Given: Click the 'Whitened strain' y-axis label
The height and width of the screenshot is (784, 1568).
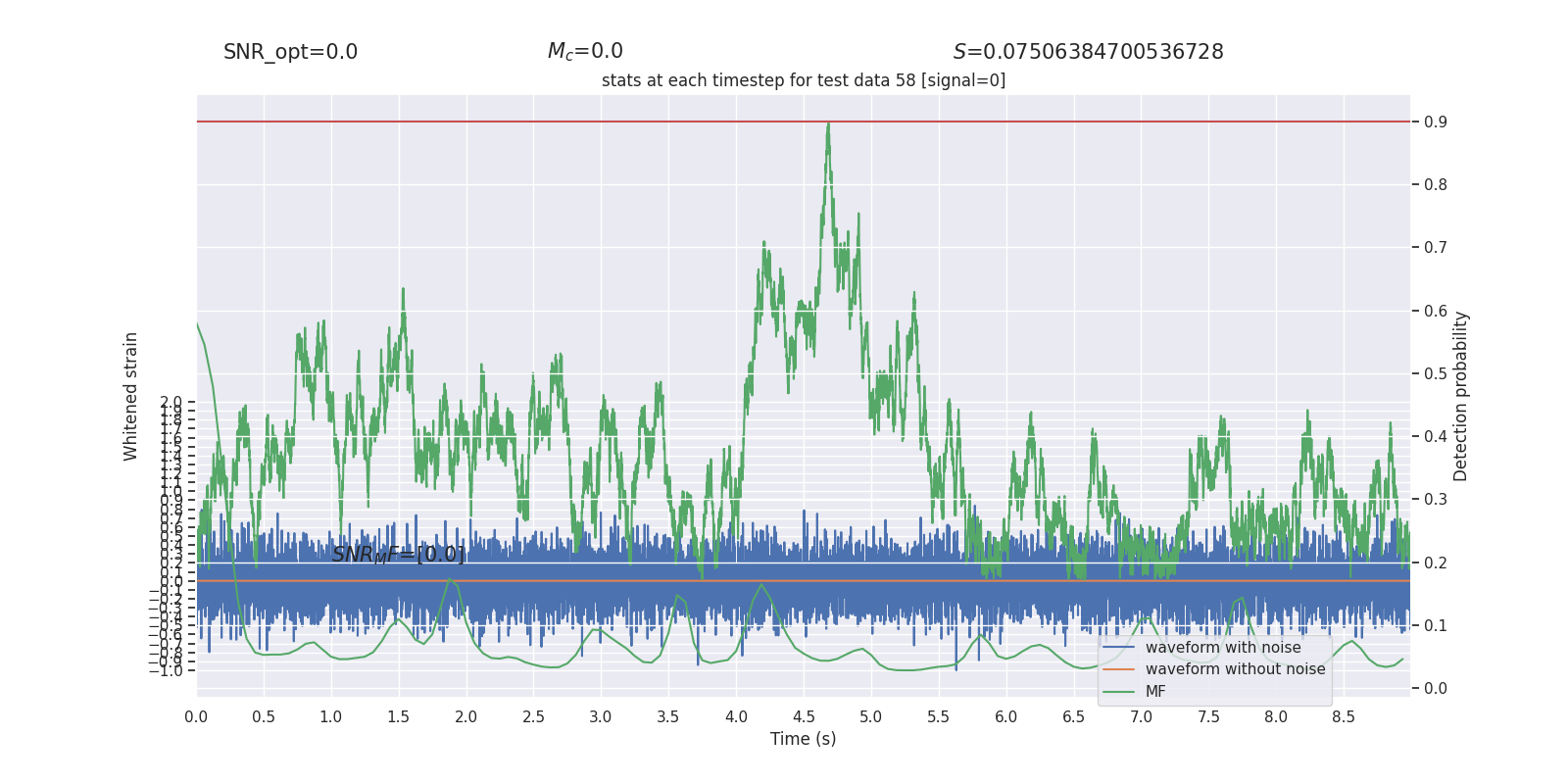Looking at the screenshot, I should (131, 396).
